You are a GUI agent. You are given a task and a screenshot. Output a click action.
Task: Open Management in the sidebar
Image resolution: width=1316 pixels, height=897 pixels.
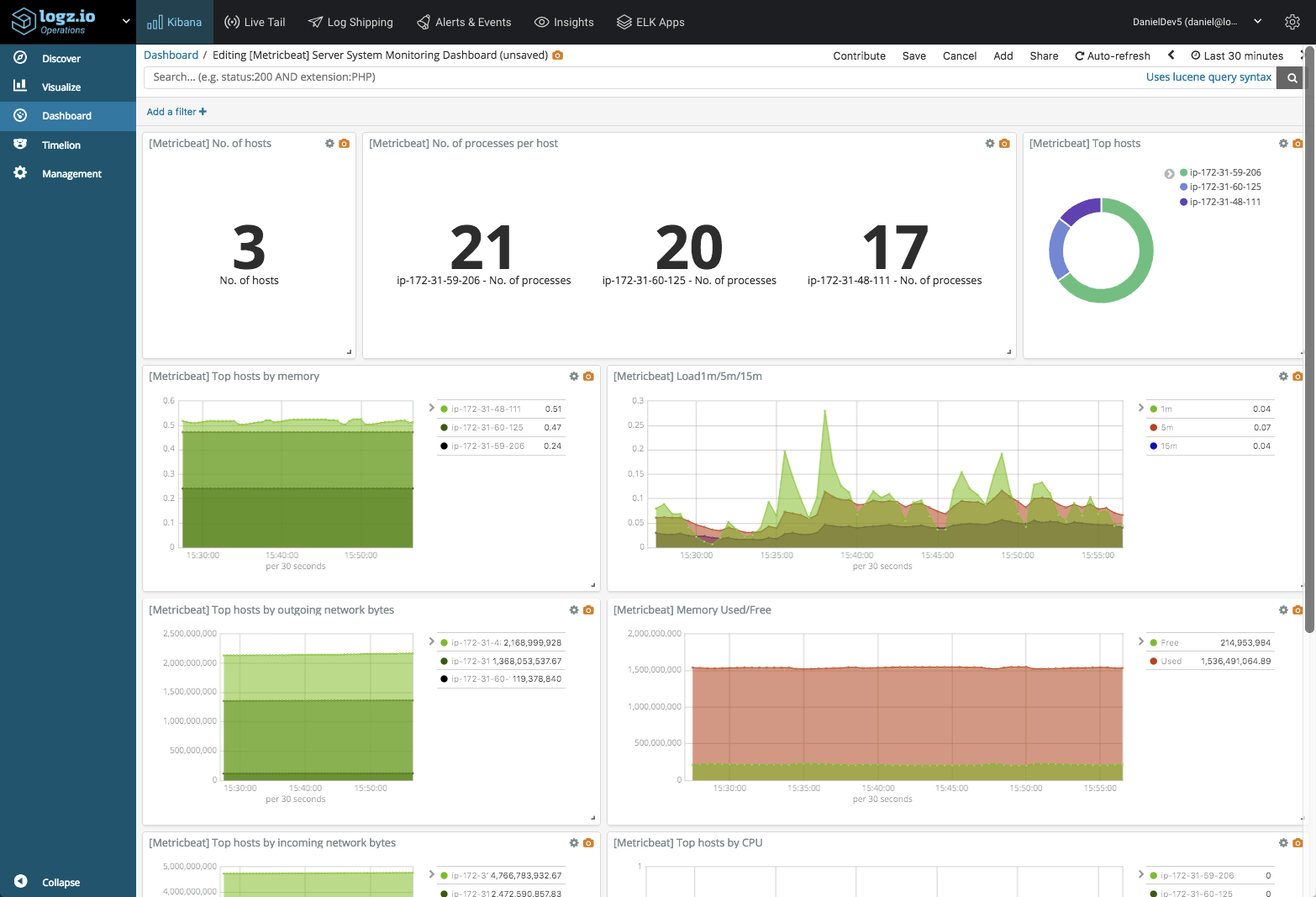tap(68, 173)
